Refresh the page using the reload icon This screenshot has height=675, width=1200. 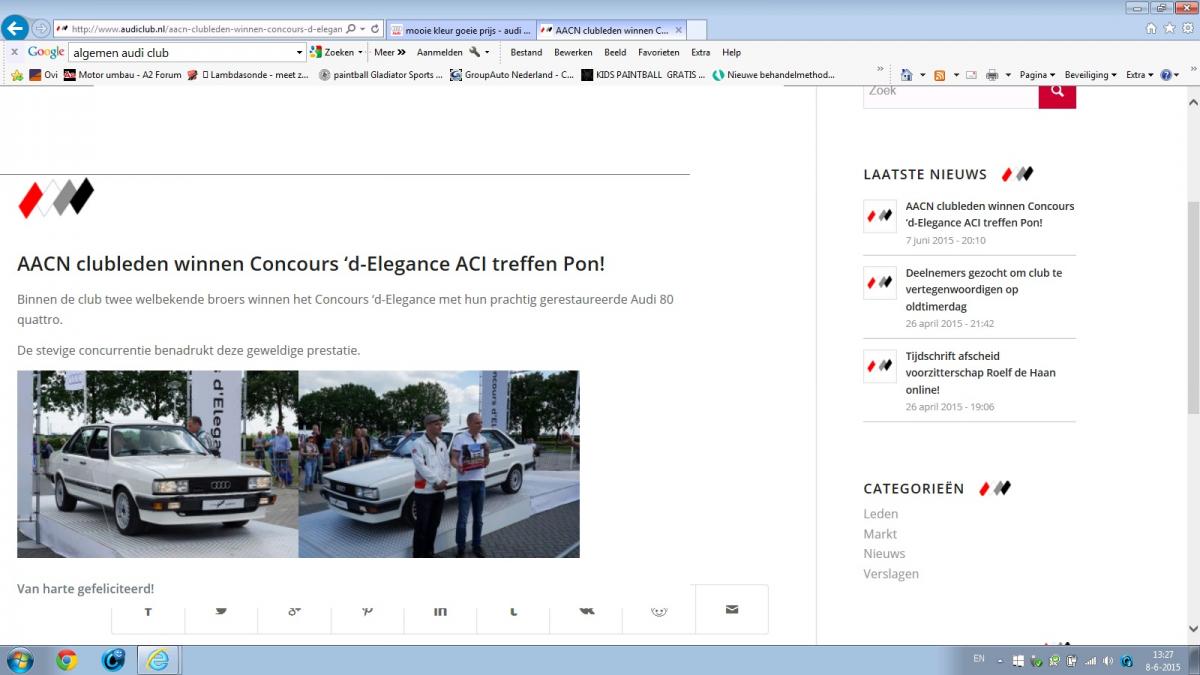pos(375,29)
